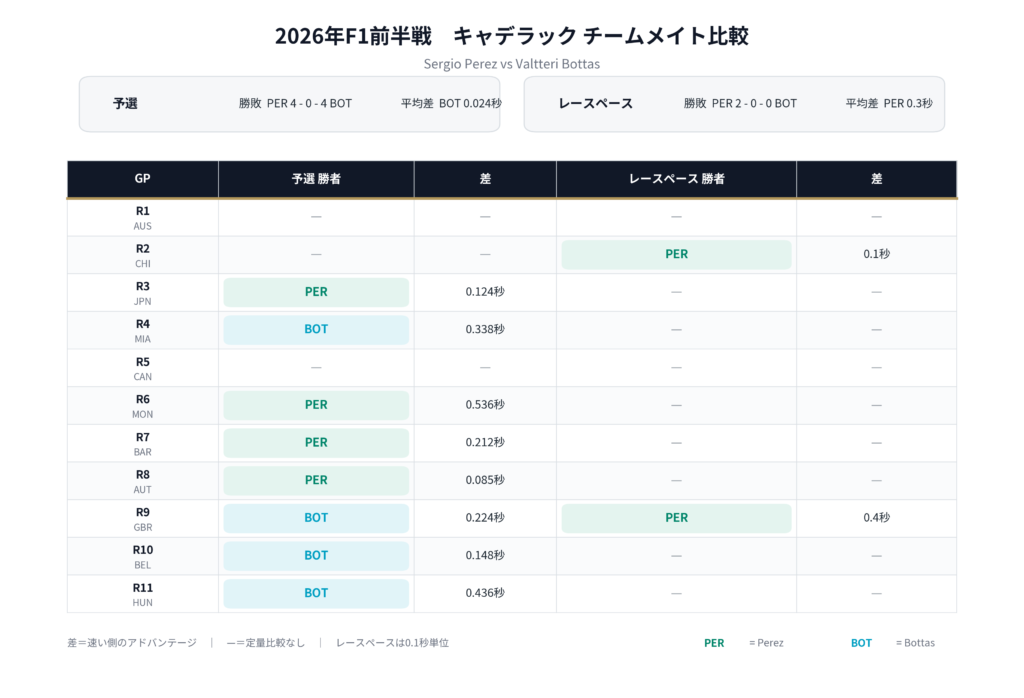
Task: Click the footnote レースペースは0.1秒単位
Action: click(x=392, y=643)
